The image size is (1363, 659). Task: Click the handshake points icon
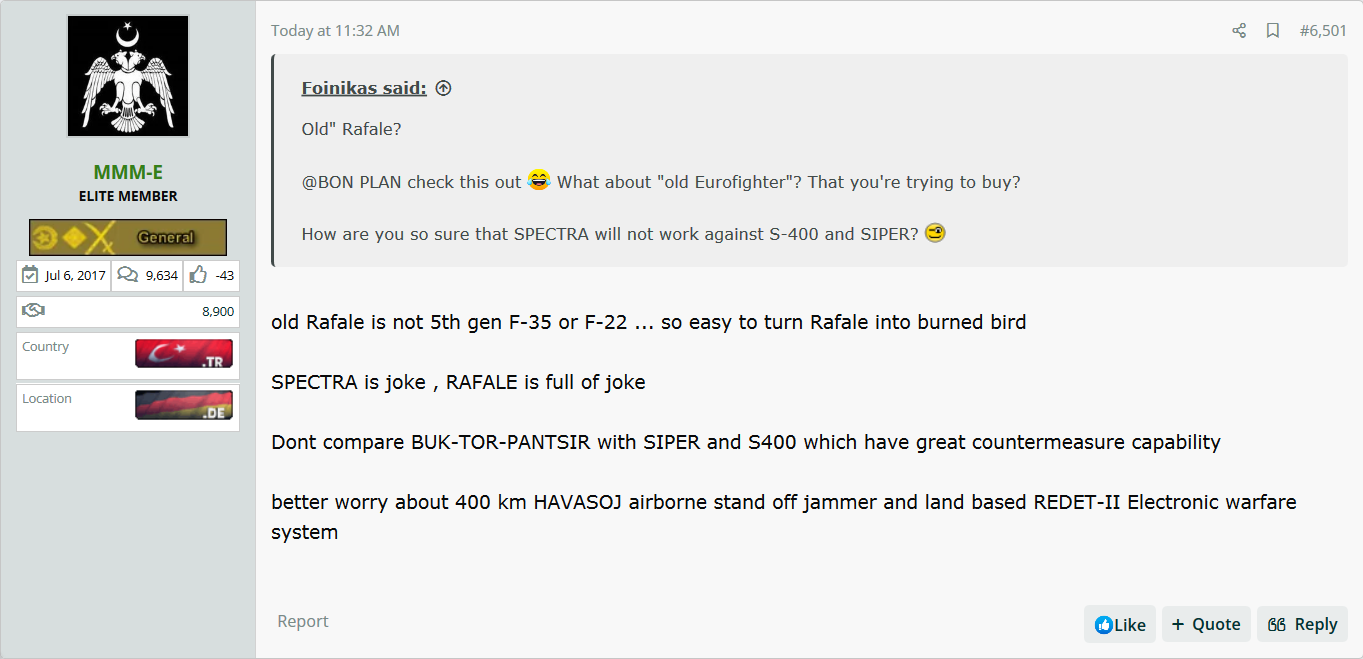33,311
